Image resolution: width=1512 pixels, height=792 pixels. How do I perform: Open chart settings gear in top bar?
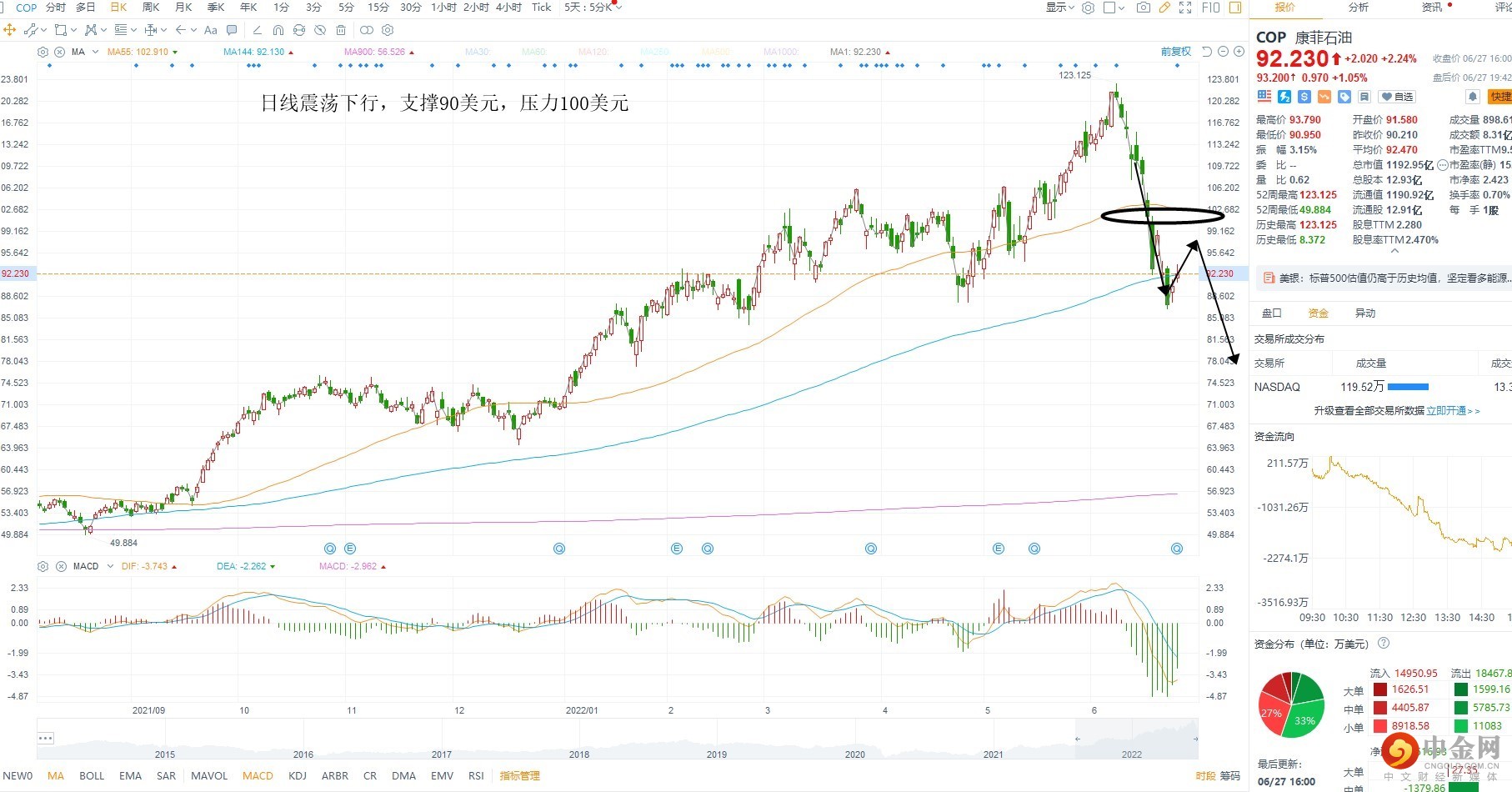pyautogui.click(x=1088, y=8)
